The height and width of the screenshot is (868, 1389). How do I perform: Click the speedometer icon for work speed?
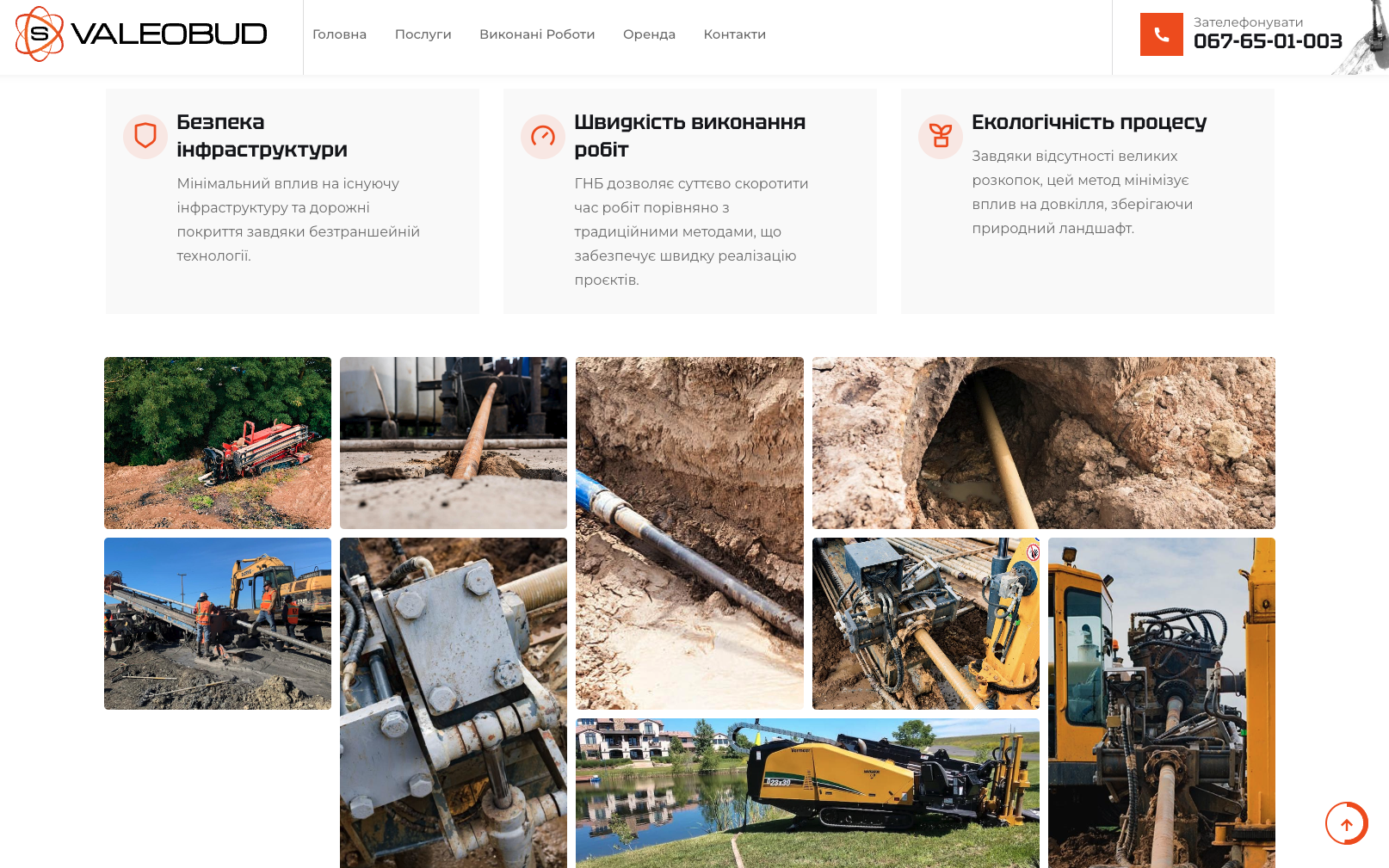(x=543, y=137)
